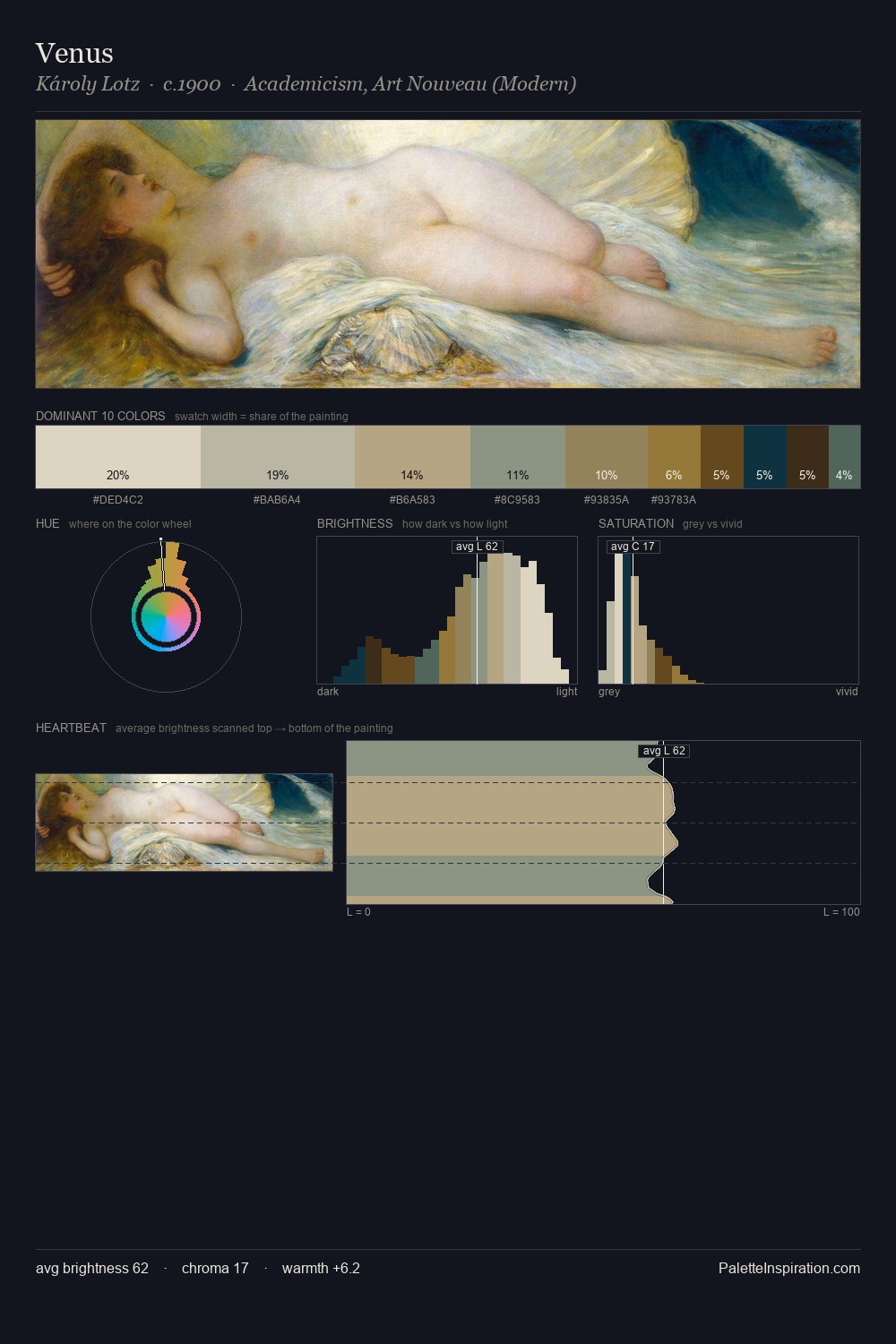Image resolution: width=896 pixels, height=1344 pixels.
Task: Click the small heartbeat painting thumbnail
Action: (x=184, y=823)
